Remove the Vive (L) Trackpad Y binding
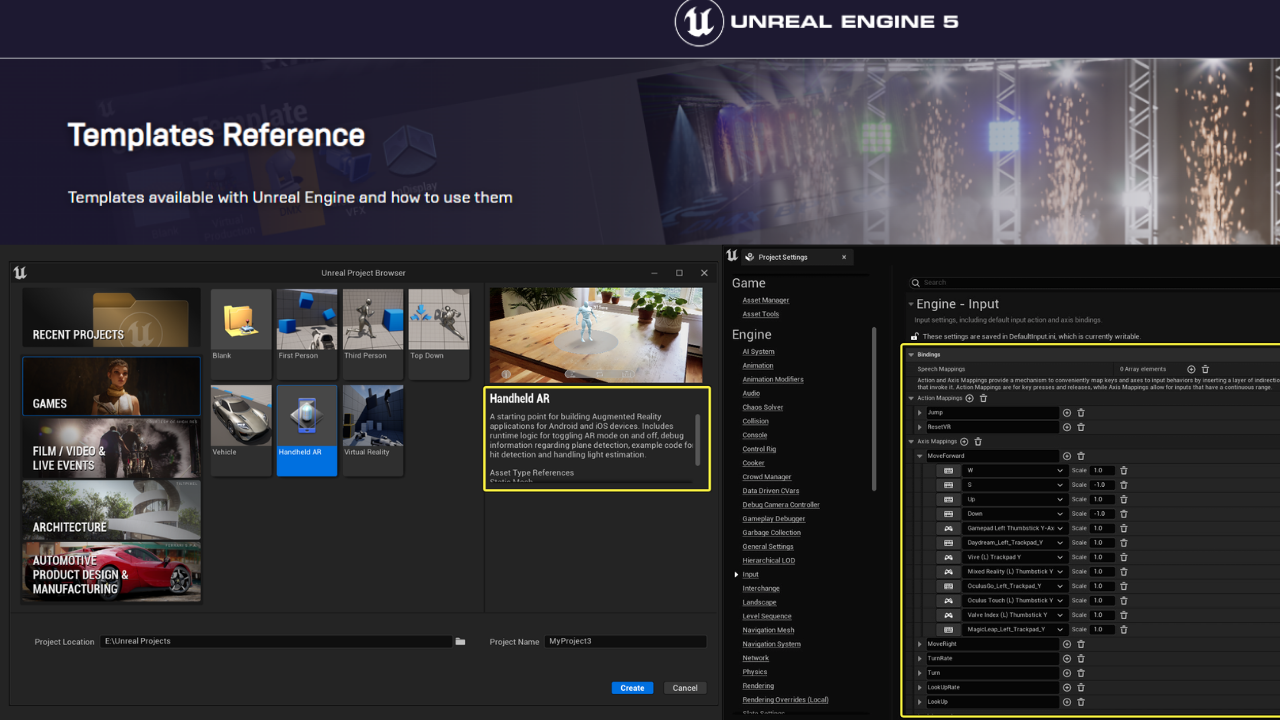The width and height of the screenshot is (1280, 720). point(1124,557)
